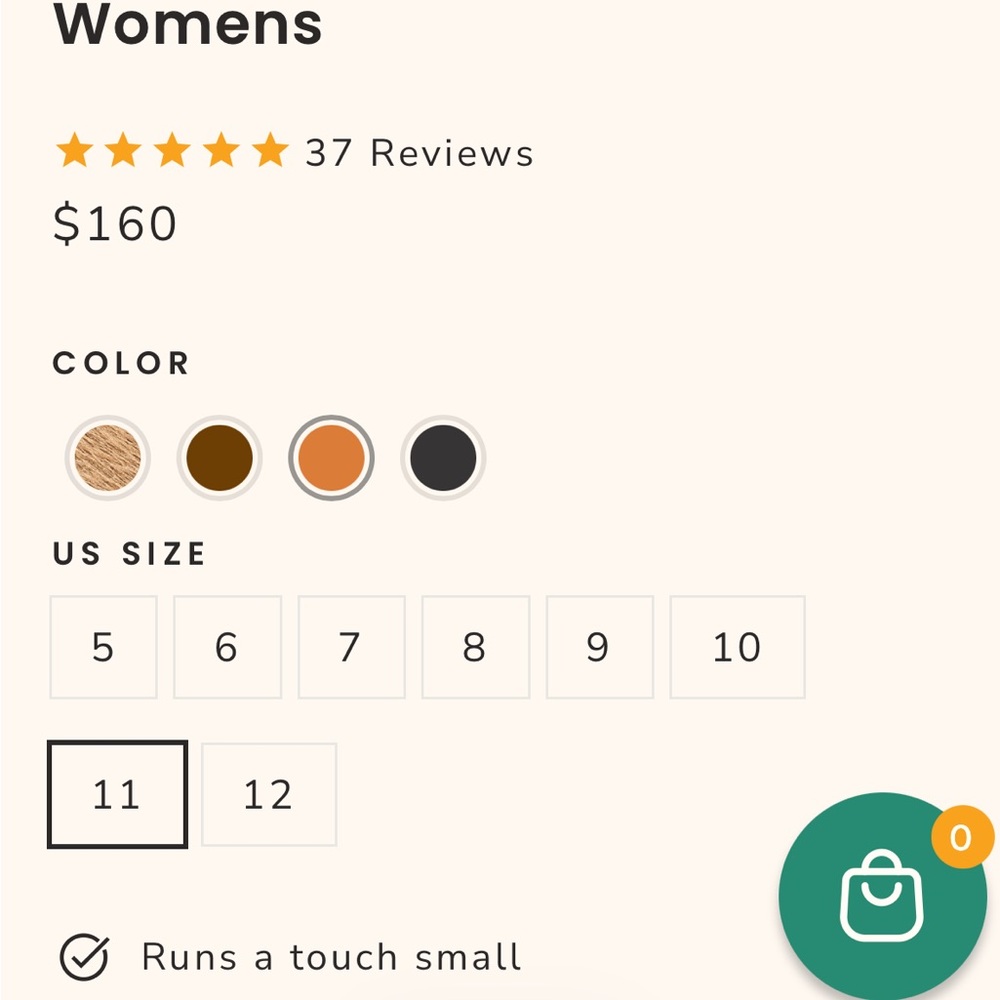The height and width of the screenshot is (1000, 1000).
Task: Click the fifth rating star
Action: (270, 151)
